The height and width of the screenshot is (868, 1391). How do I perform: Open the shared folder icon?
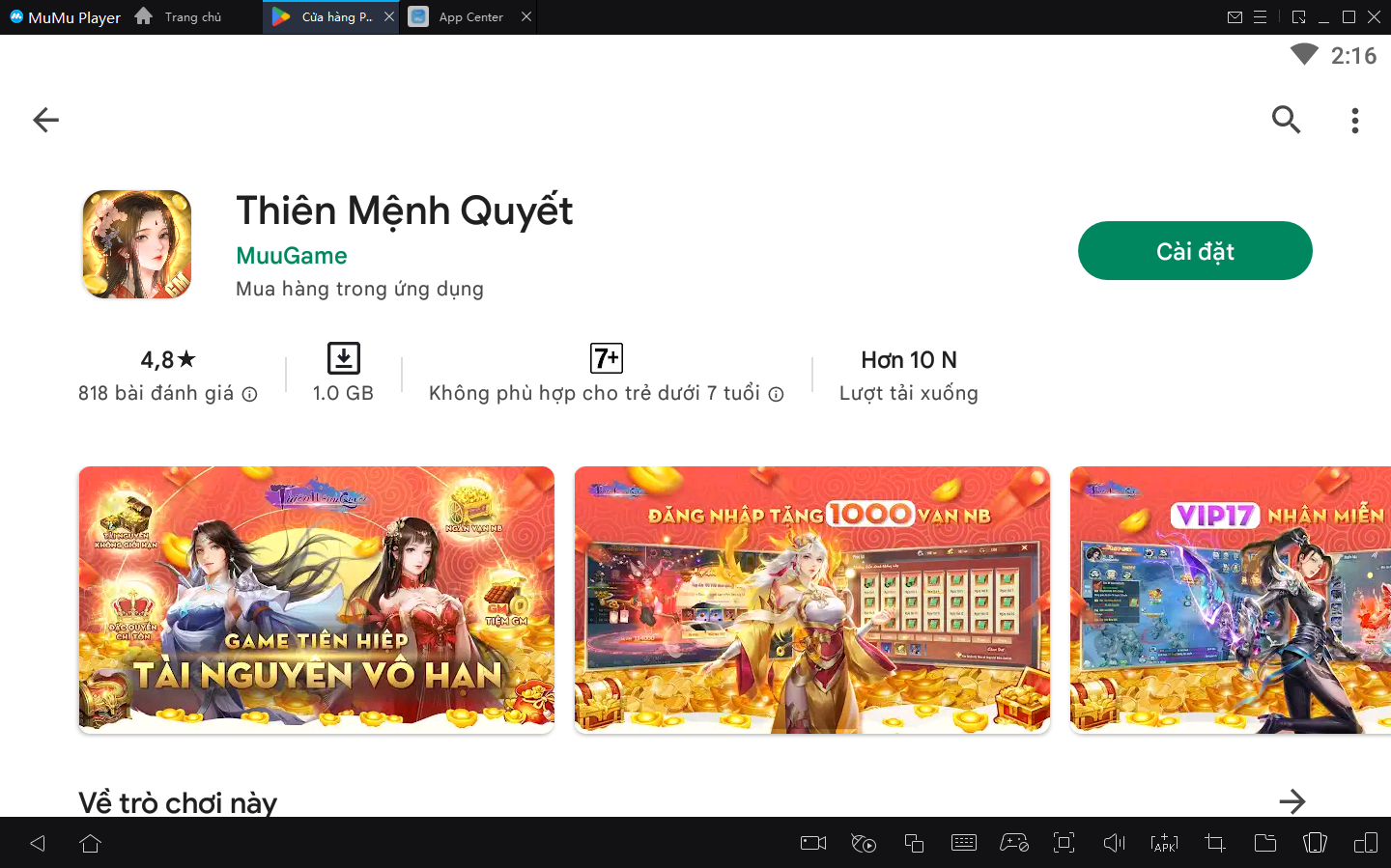(x=1264, y=843)
